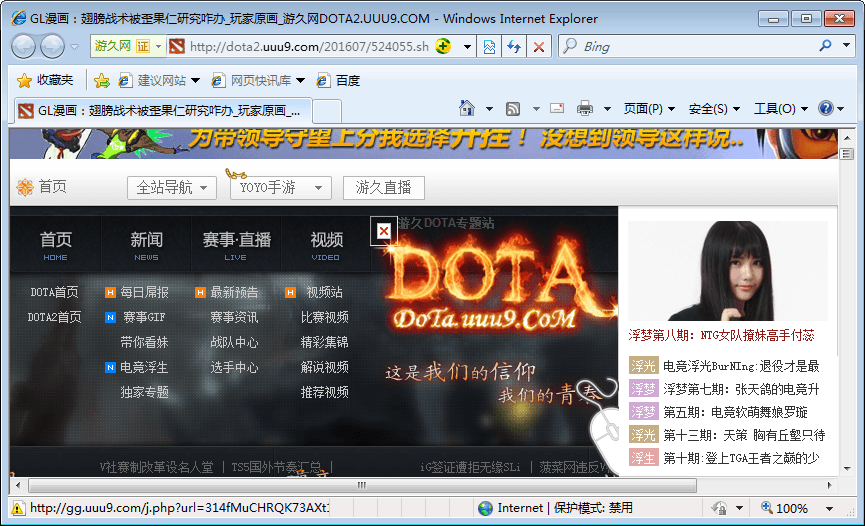Image resolution: width=865 pixels, height=526 pixels.
Task: Click the horizontal scrollbar thumb
Action: pyautogui.click(x=362, y=485)
